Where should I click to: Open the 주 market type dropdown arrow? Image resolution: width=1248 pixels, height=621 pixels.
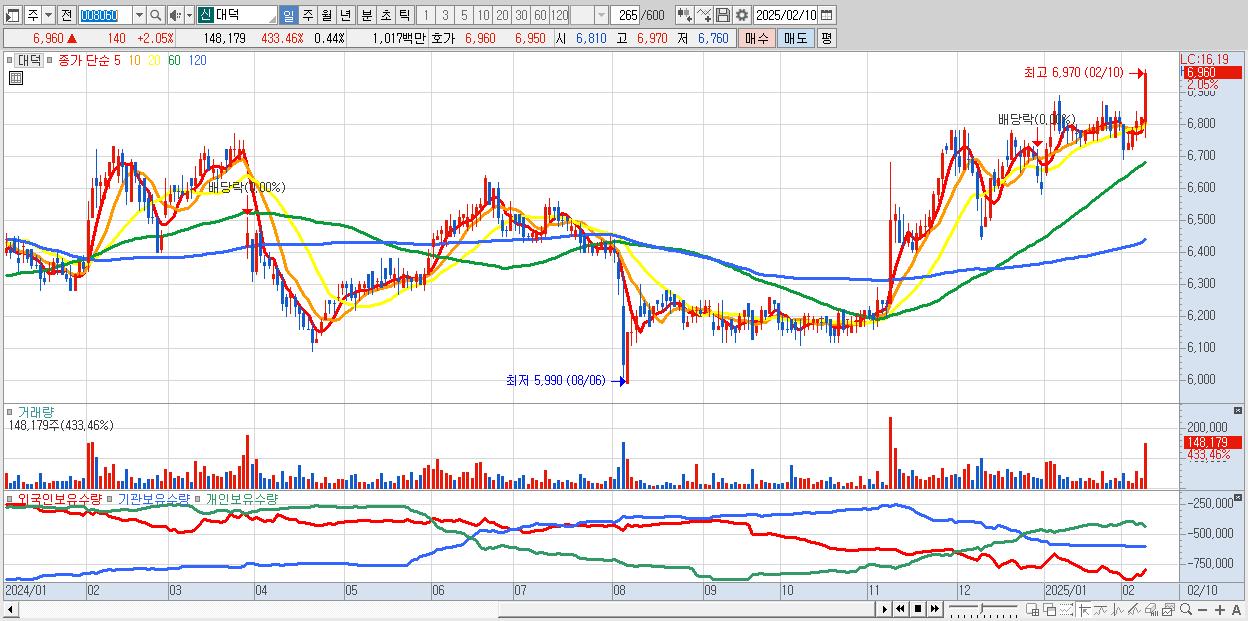click(x=48, y=16)
